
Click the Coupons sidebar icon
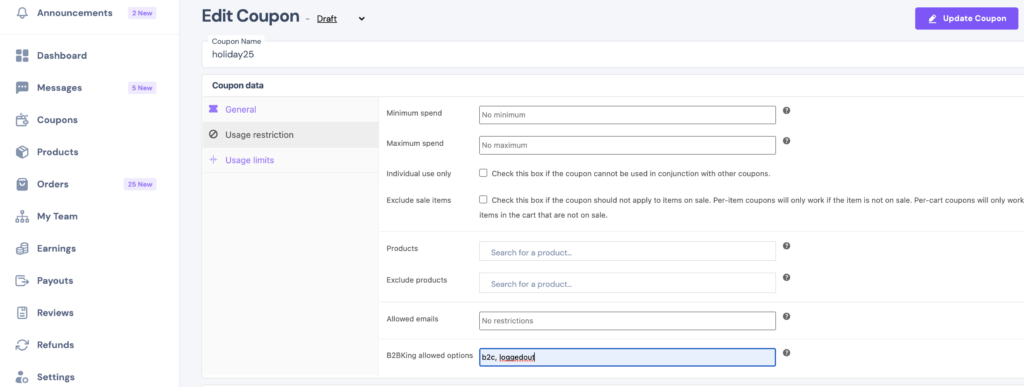tap(22, 120)
